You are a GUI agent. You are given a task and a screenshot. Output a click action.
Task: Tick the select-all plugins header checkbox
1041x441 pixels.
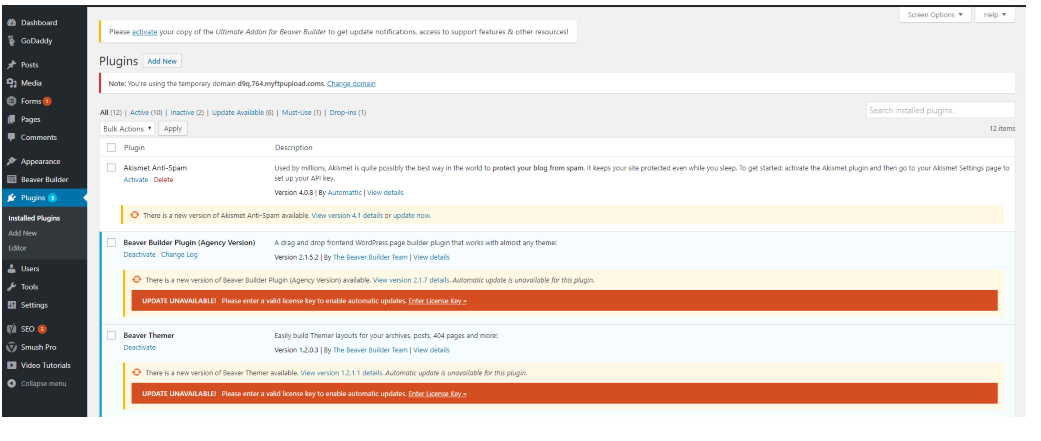[x=112, y=147]
